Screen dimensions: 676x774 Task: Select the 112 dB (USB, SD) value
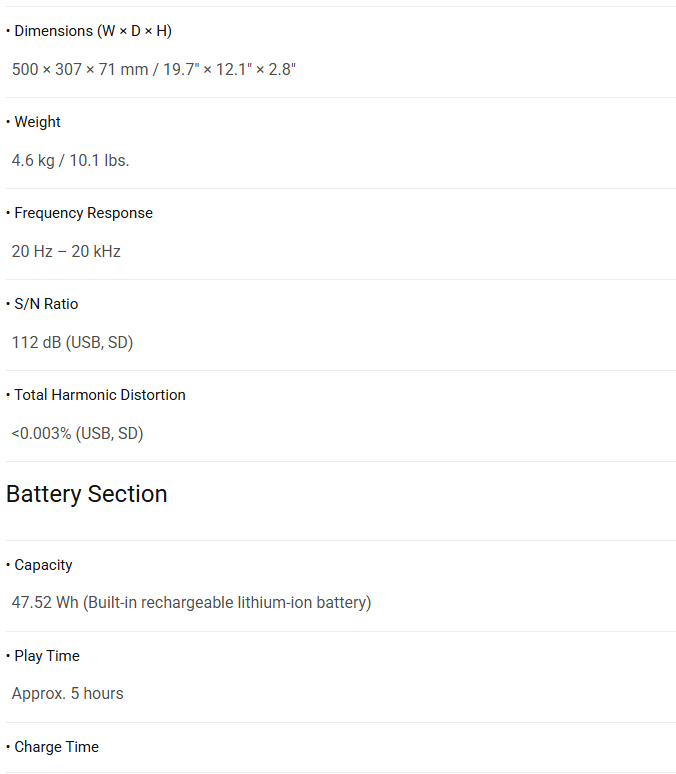click(x=72, y=342)
